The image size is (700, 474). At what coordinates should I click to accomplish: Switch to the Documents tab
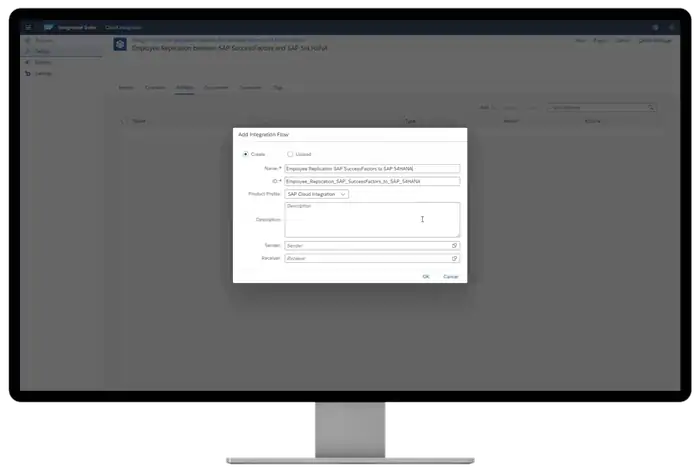click(x=217, y=88)
